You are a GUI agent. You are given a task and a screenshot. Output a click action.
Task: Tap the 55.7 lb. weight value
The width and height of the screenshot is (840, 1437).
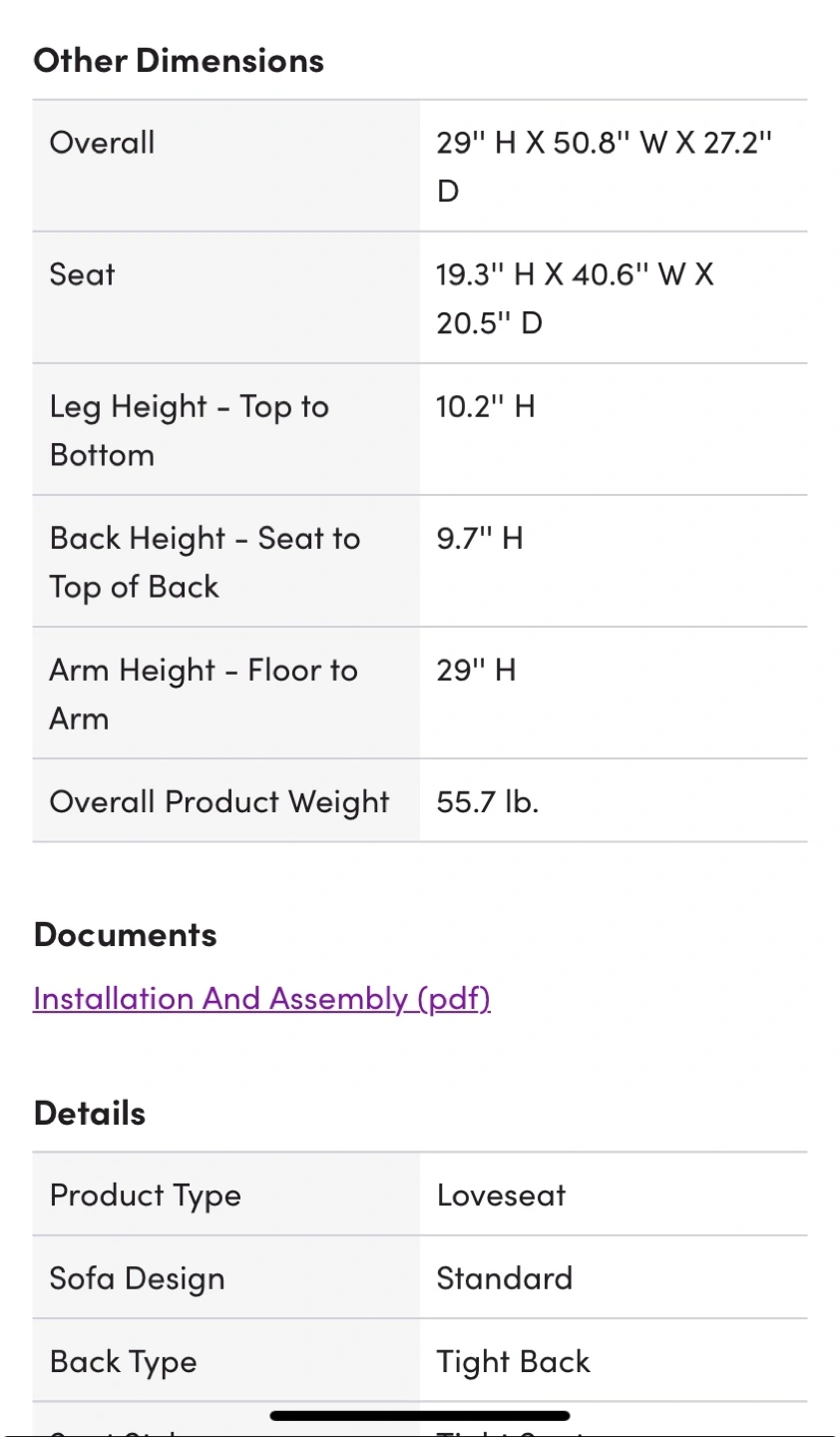pos(487,801)
